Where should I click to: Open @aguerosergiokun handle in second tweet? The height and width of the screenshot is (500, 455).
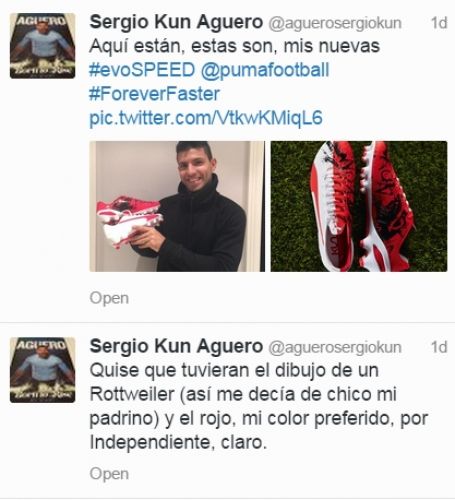coord(335,348)
